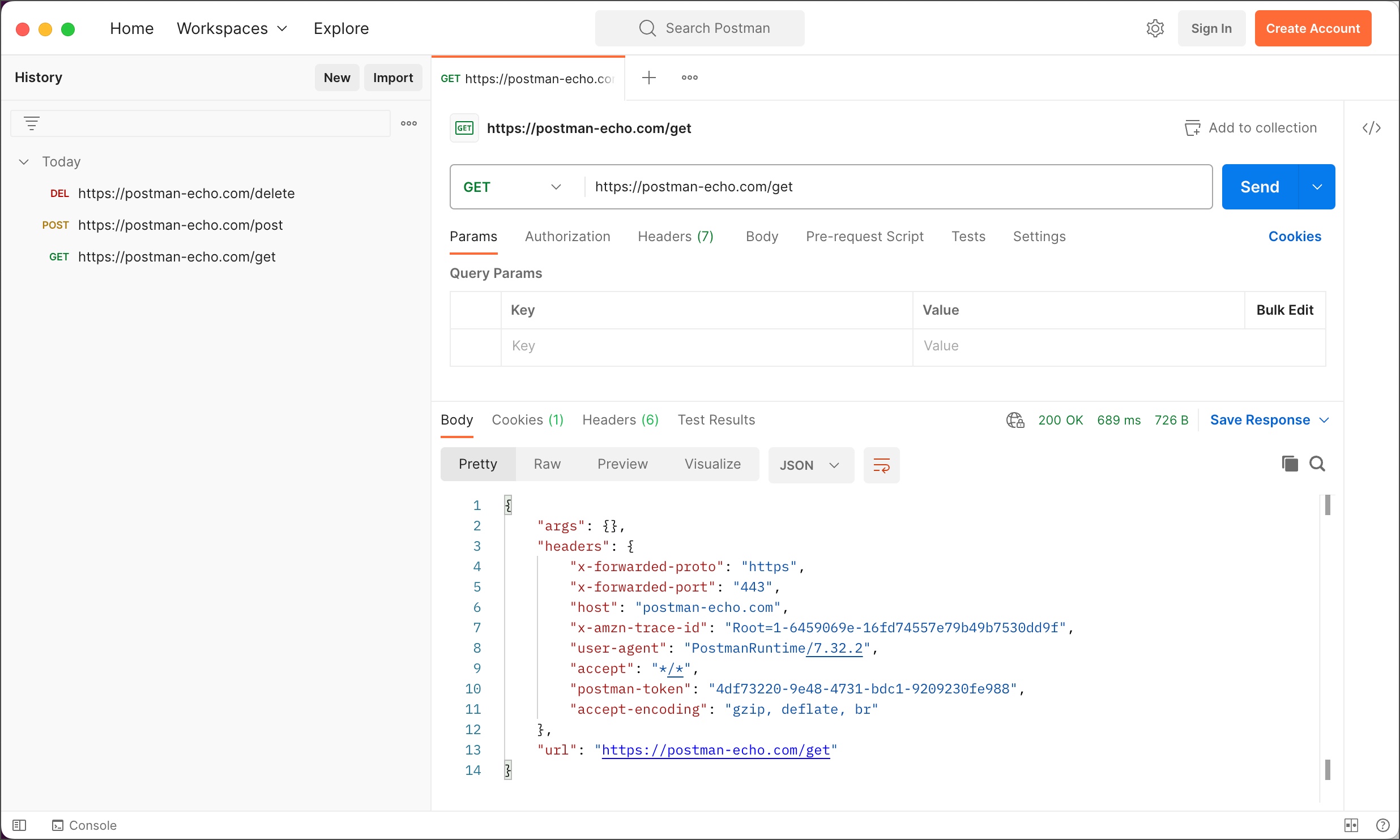
Task: Click the history filter input field
Action: (x=200, y=123)
